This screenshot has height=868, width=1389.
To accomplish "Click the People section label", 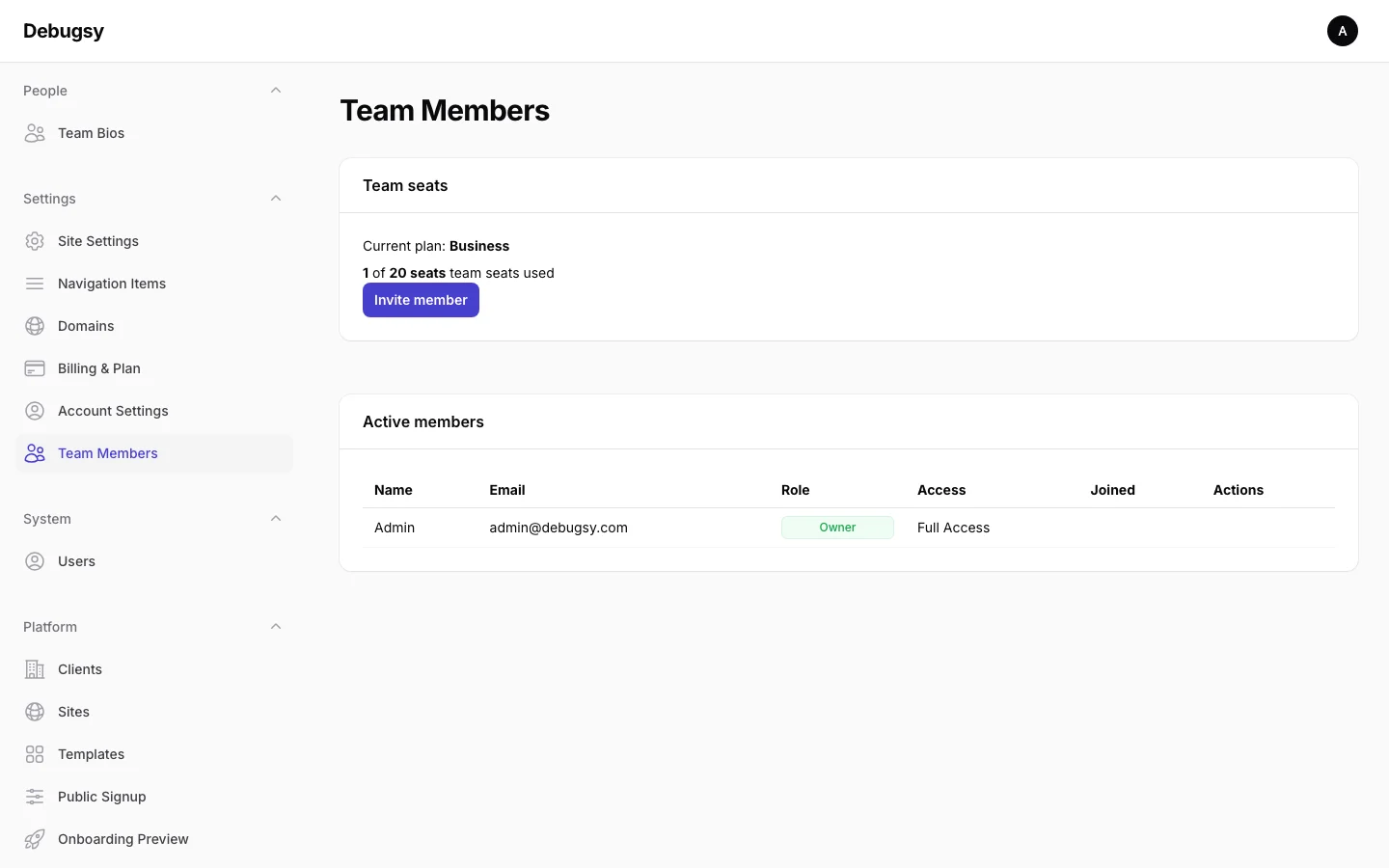I will tap(45, 91).
